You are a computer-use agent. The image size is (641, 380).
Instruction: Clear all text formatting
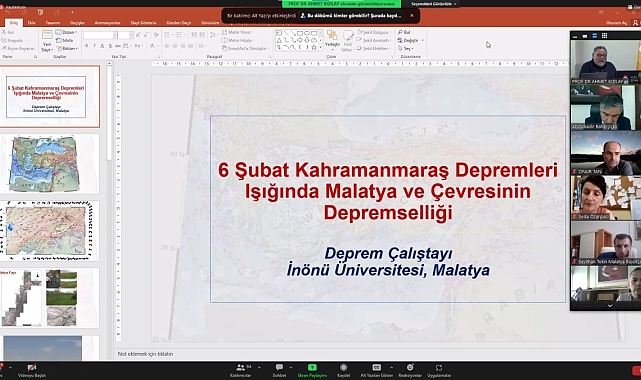point(156,36)
